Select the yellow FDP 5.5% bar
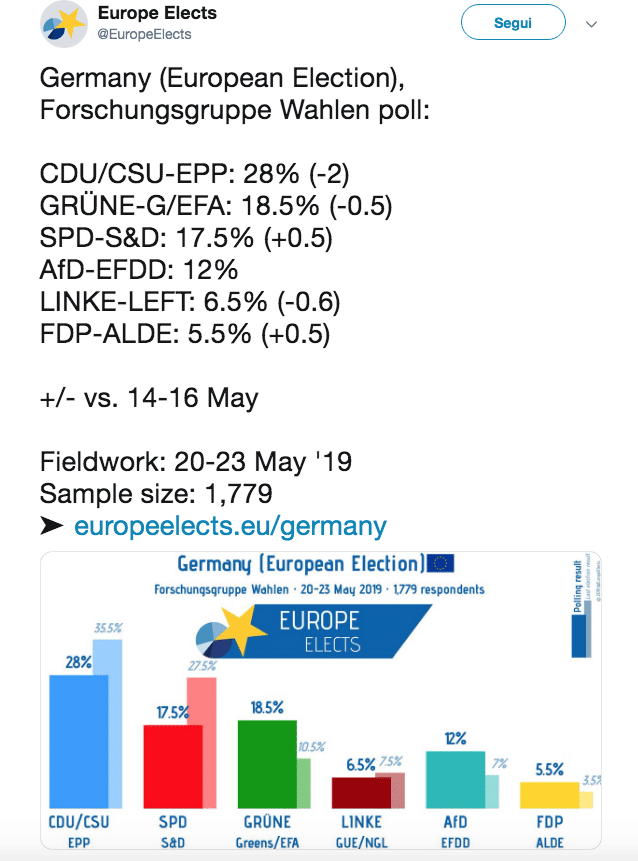 548,794
